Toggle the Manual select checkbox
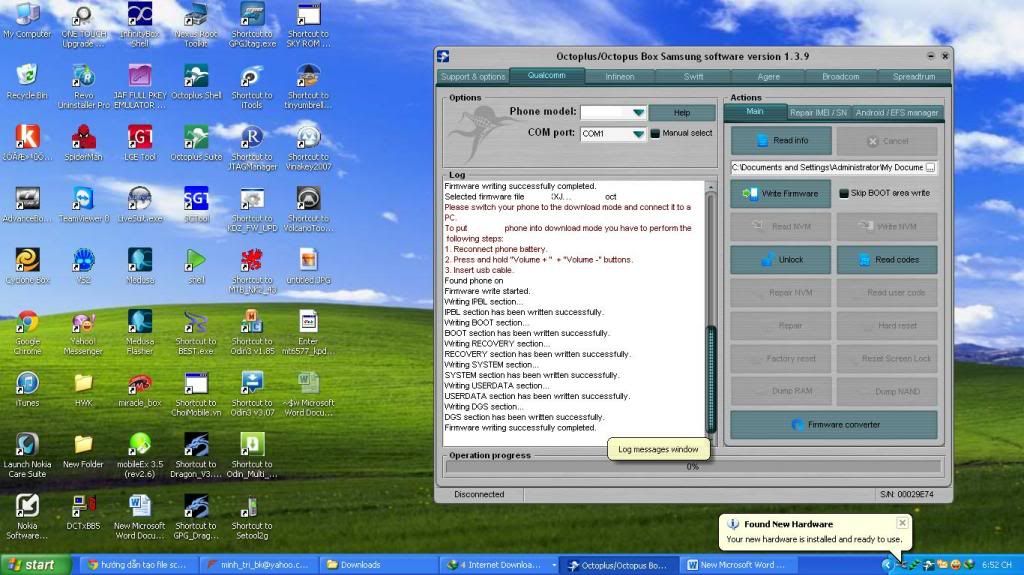This screenshot has width=1024, height=575. point(655,133)
